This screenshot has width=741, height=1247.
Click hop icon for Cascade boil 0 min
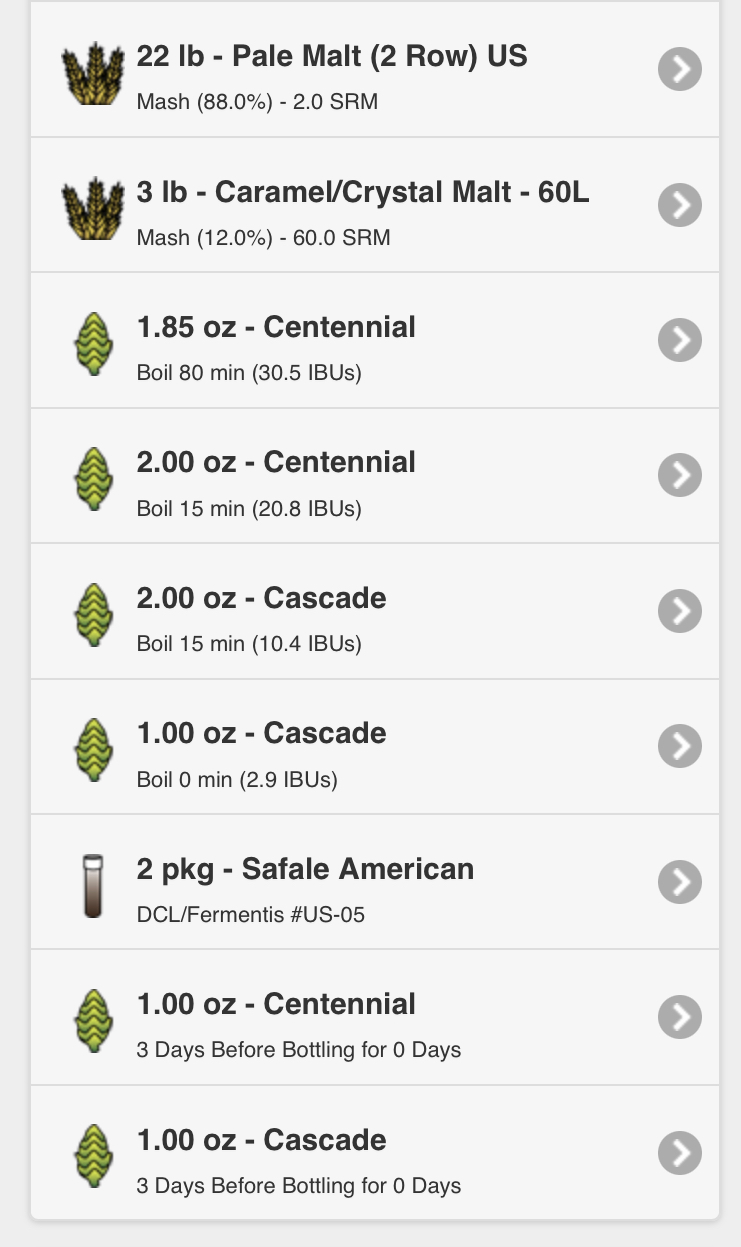click(x=93, y=747)
